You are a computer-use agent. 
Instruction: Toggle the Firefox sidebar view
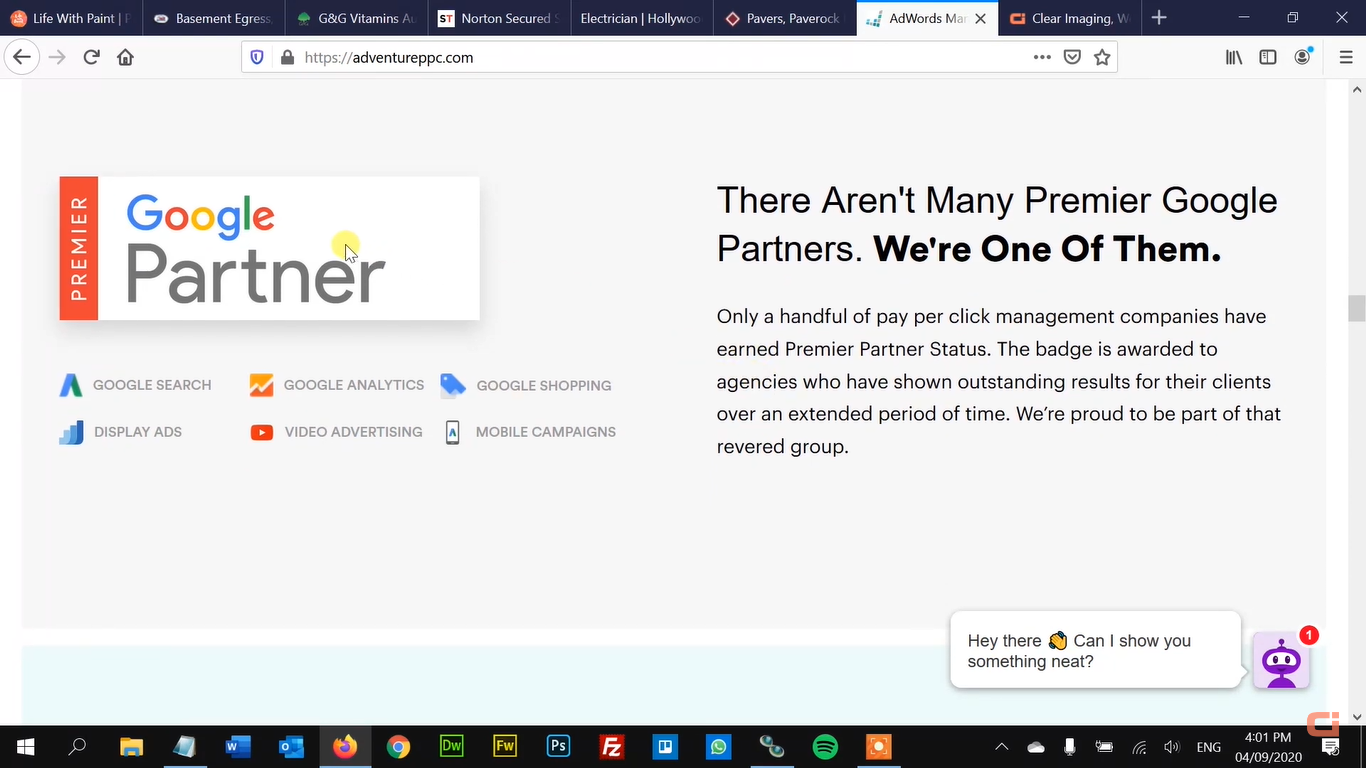pyautogui.click(x=1268, y=57)
